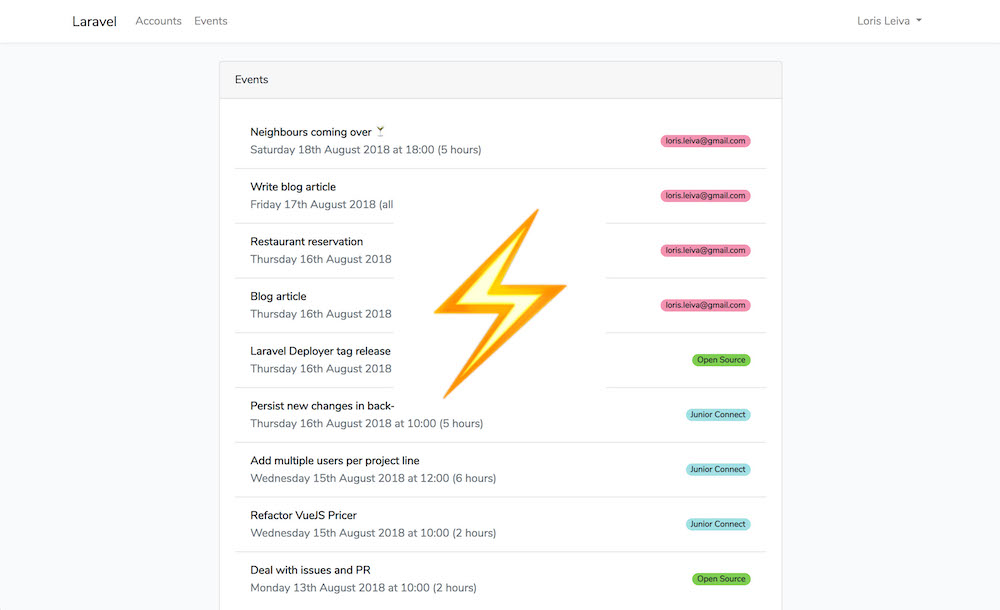1000x610 pixels.
Task: Click email badge on Restaurant reservation row
Action: (x=705, y=251)
